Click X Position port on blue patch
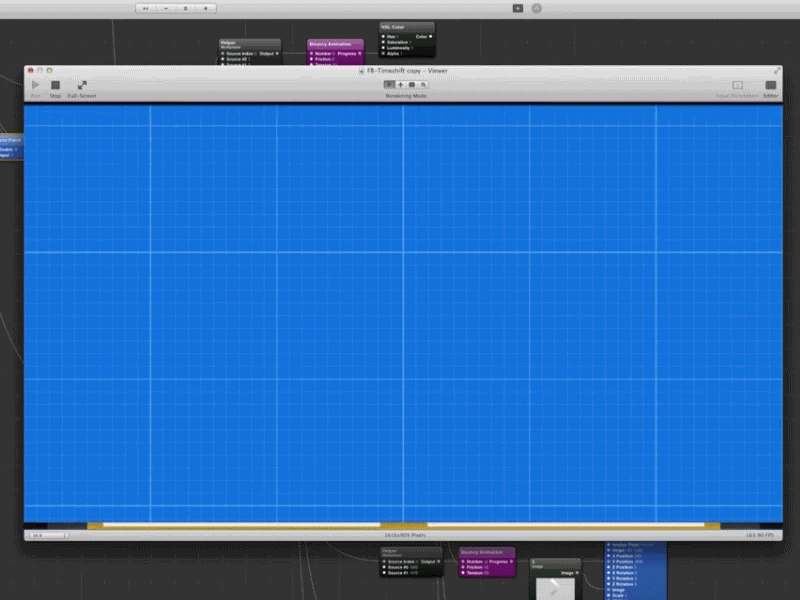 point(609,556)
